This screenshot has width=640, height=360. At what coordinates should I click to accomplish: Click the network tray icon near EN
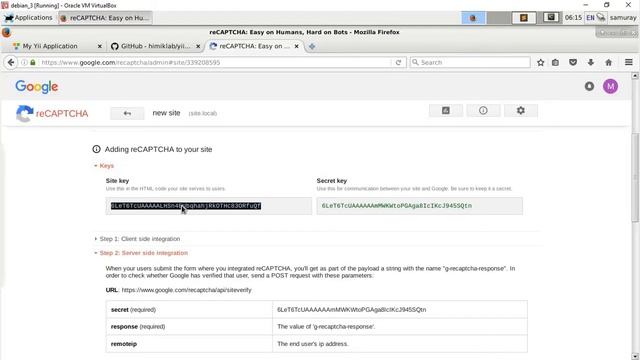tap(601, 17)
